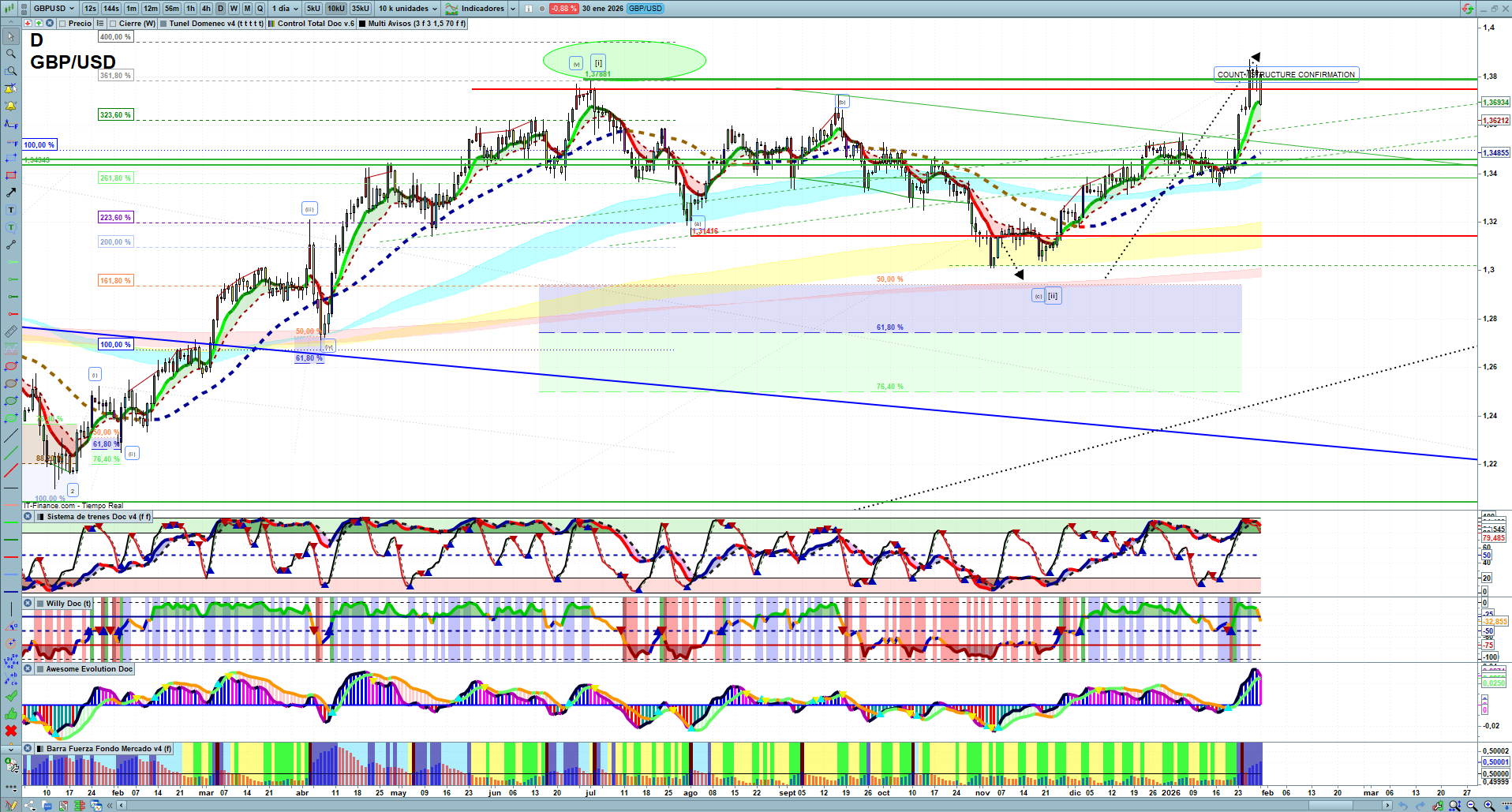1512x812 pixels.
Task: Activate the magnifier zoom tool
Action: 11,54
